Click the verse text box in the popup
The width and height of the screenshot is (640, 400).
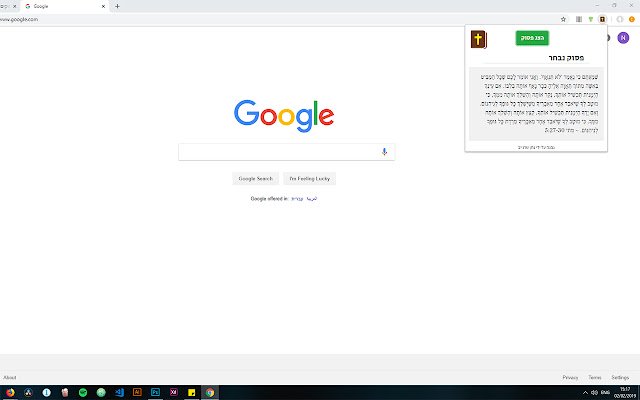click(x=536, y=104)
